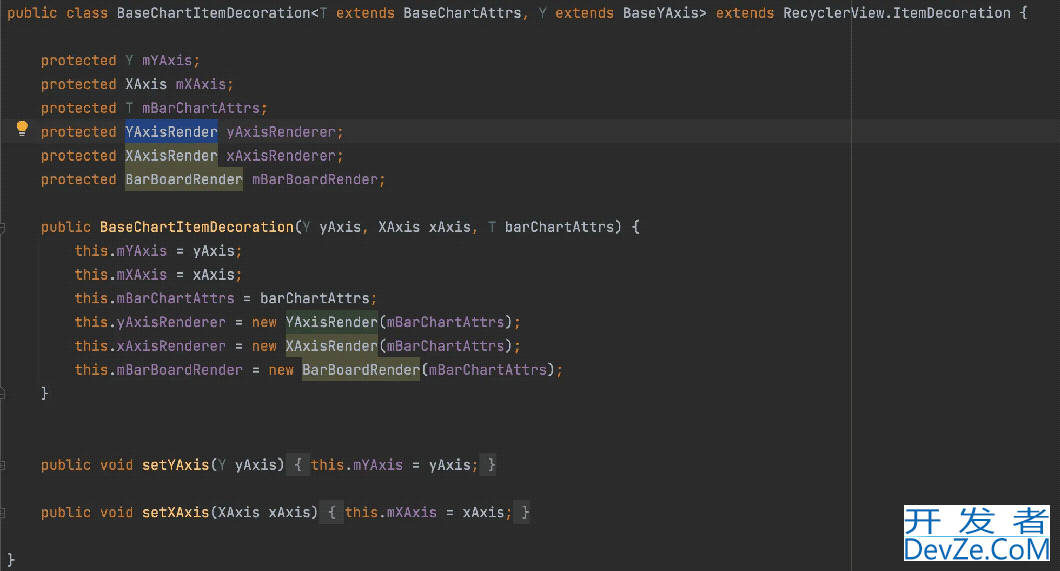
Task: Click XAxisRender type in the protected field line
Action: point(171,155)
